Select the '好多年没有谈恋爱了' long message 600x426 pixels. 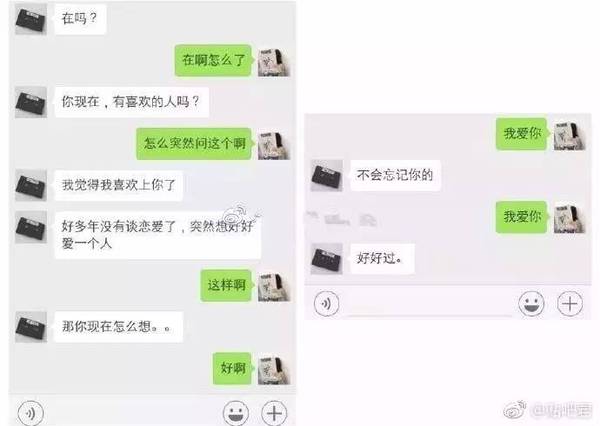pos(158,235)
